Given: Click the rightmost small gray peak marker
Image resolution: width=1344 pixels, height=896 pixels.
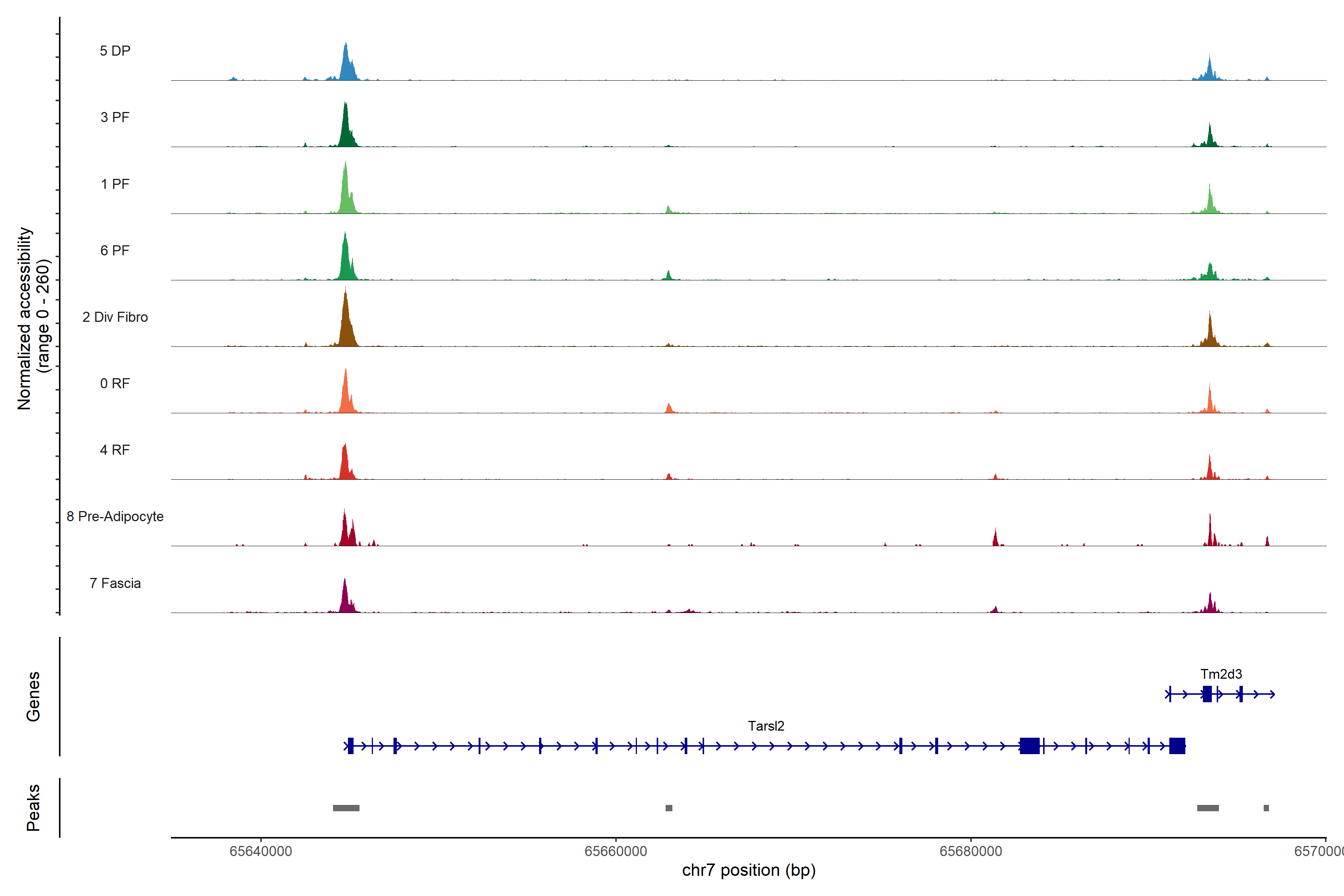Looking at the screenshot, I should pyautogui.click(x=1266, y=808).
